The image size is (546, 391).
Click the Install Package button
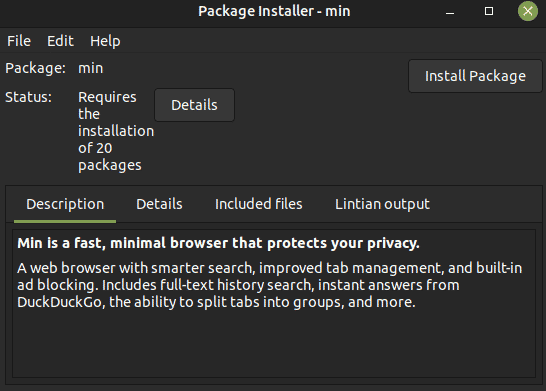pyautogui.click(x=475, y=76)
